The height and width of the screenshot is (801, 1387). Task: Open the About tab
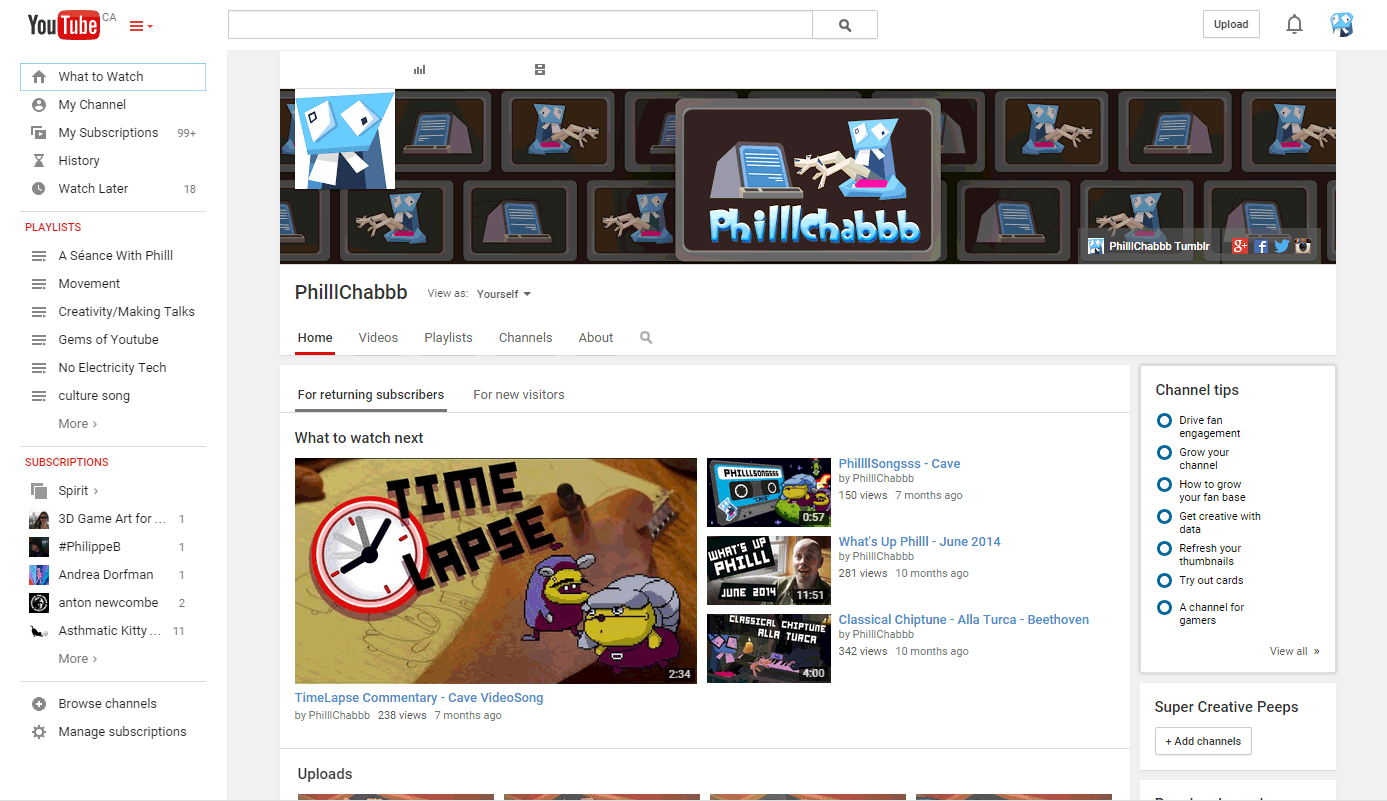point(596,338)
